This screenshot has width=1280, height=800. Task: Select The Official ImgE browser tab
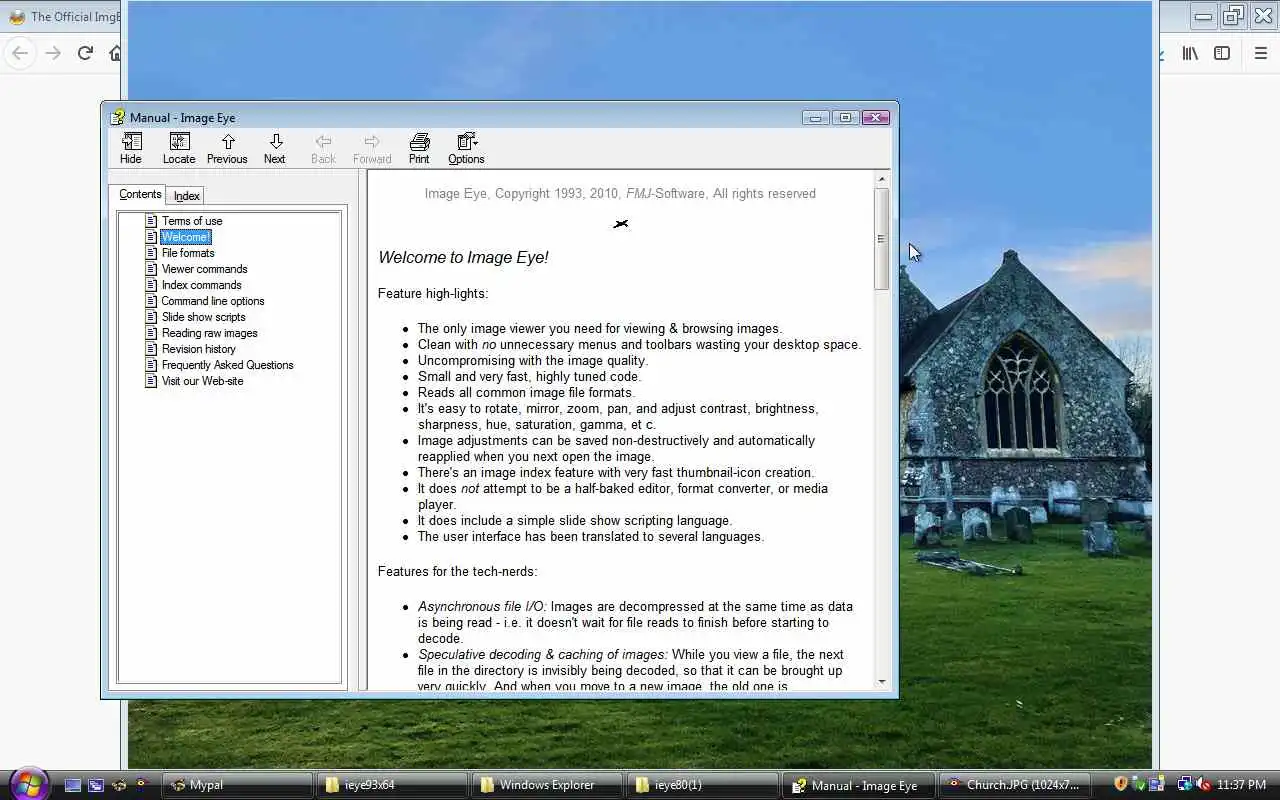[x=62, y=16]
